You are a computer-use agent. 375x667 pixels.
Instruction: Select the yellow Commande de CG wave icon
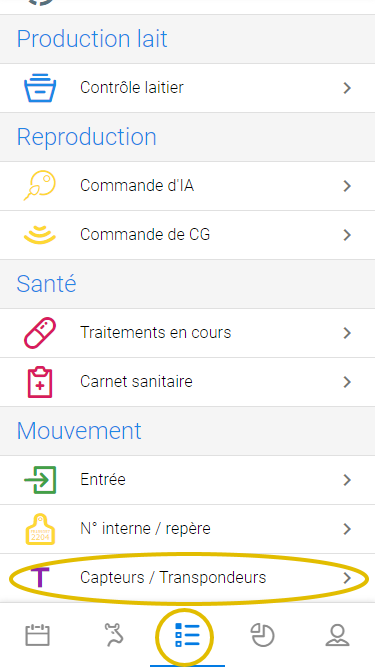40,235
